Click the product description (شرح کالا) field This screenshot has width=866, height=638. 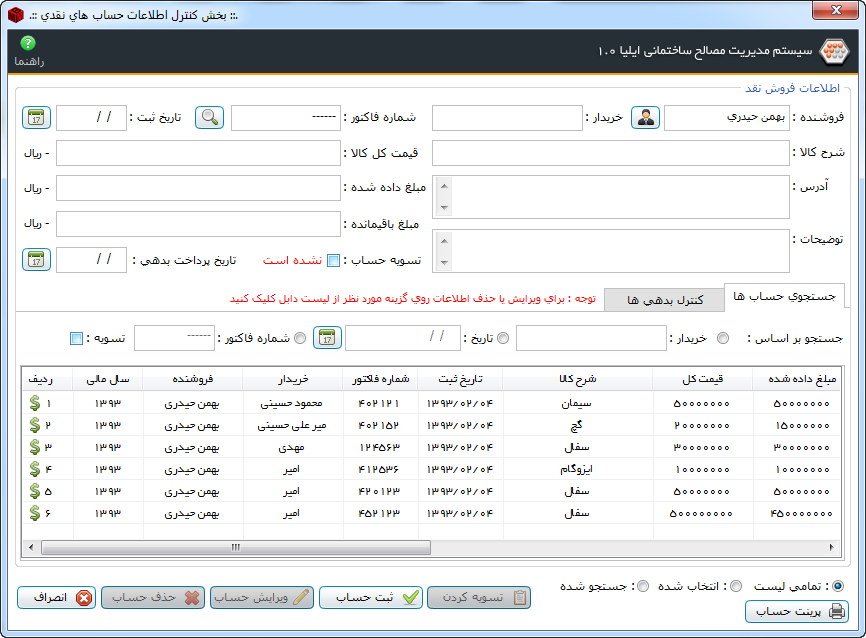pos(610,153)
